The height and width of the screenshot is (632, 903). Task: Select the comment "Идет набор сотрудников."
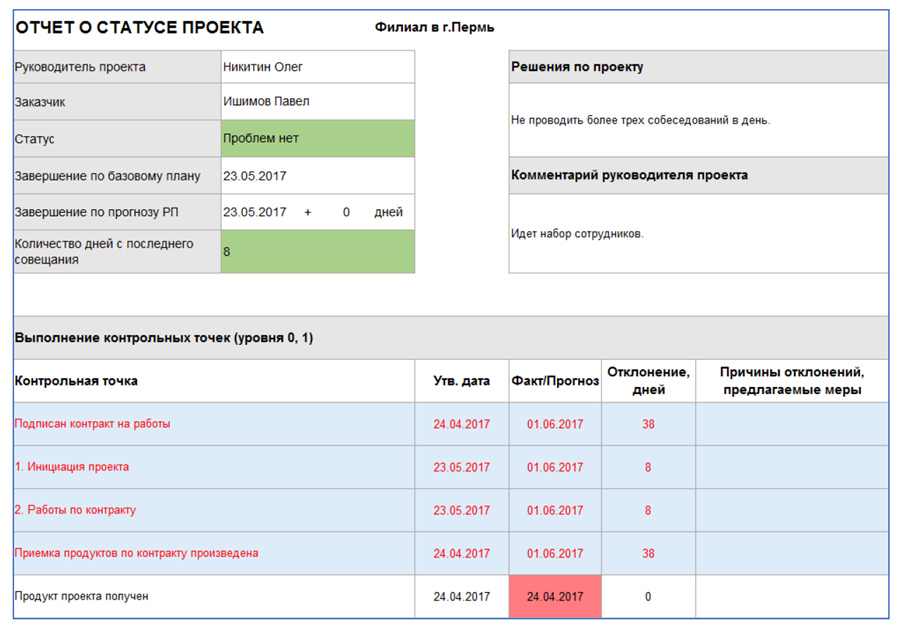(577, 234)
